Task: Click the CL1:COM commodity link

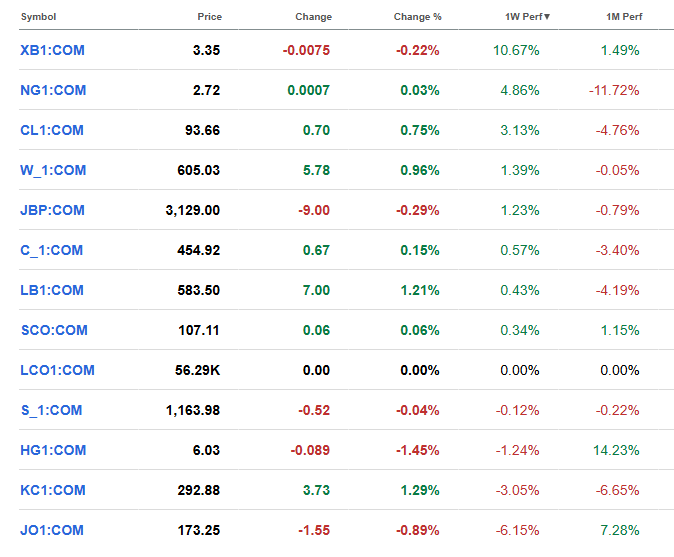Action: (x=53, y=130)
